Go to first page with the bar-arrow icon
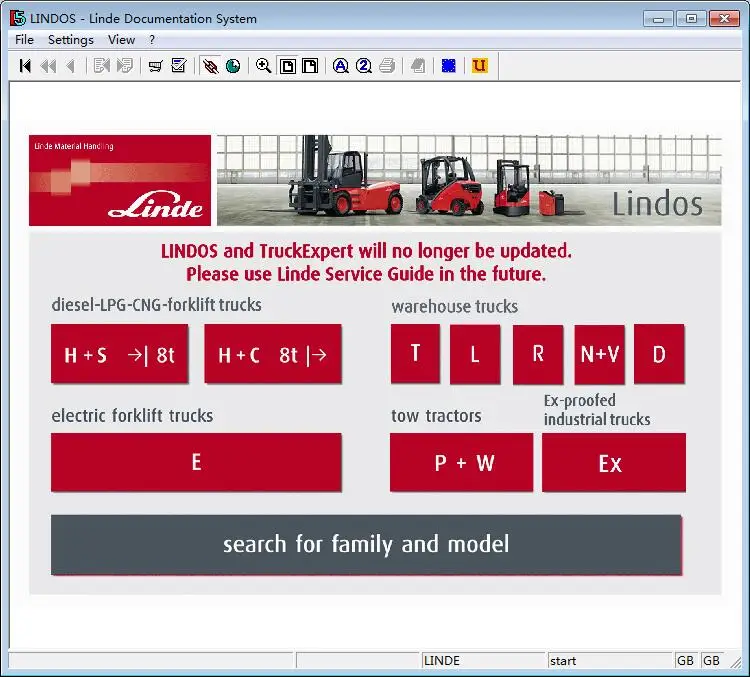Image resolution: width=750 pixels, height=677 pixels. (25, 66)
